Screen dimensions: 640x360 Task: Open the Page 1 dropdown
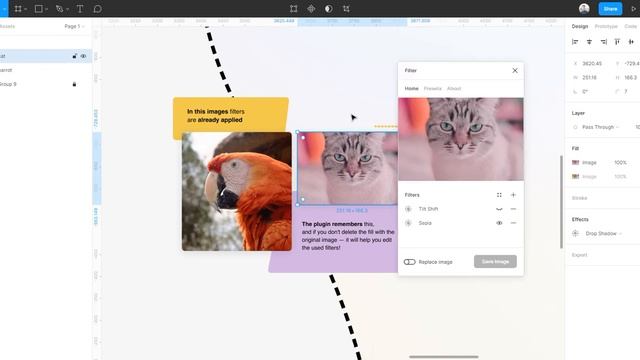pos(74,26)
